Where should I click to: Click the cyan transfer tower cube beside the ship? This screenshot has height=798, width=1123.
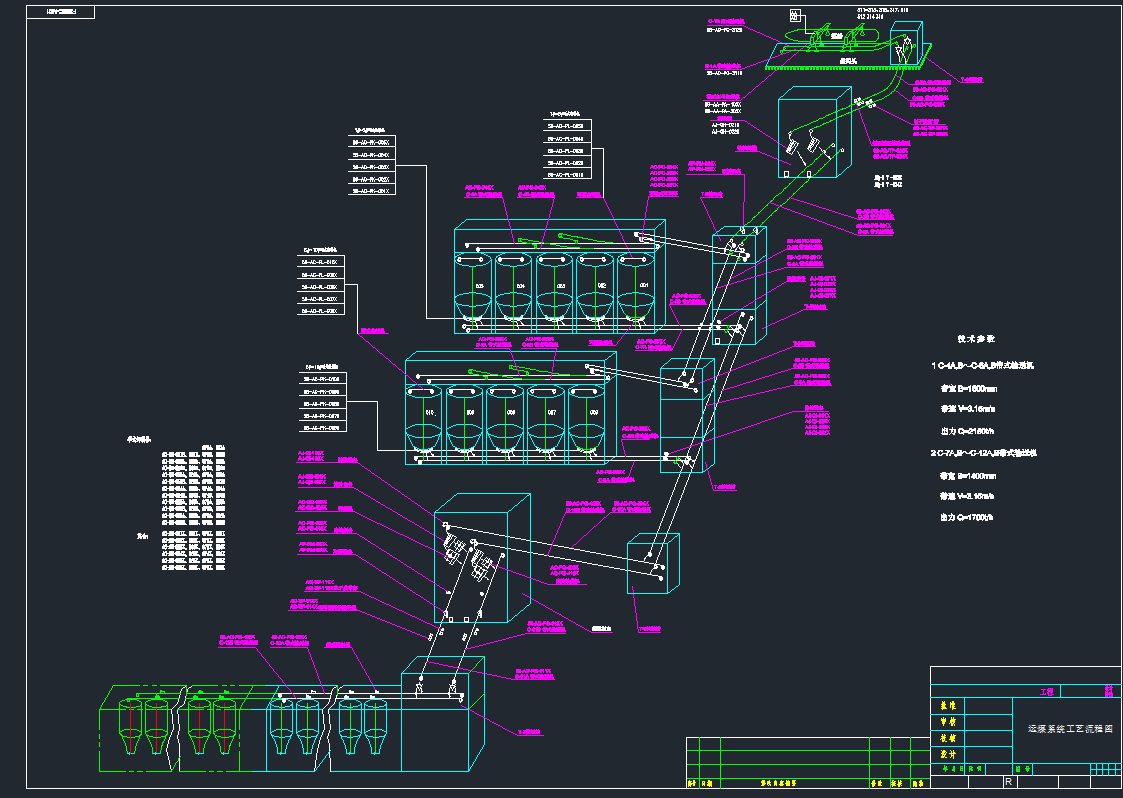pyautogui.click(x=908, y=45)
